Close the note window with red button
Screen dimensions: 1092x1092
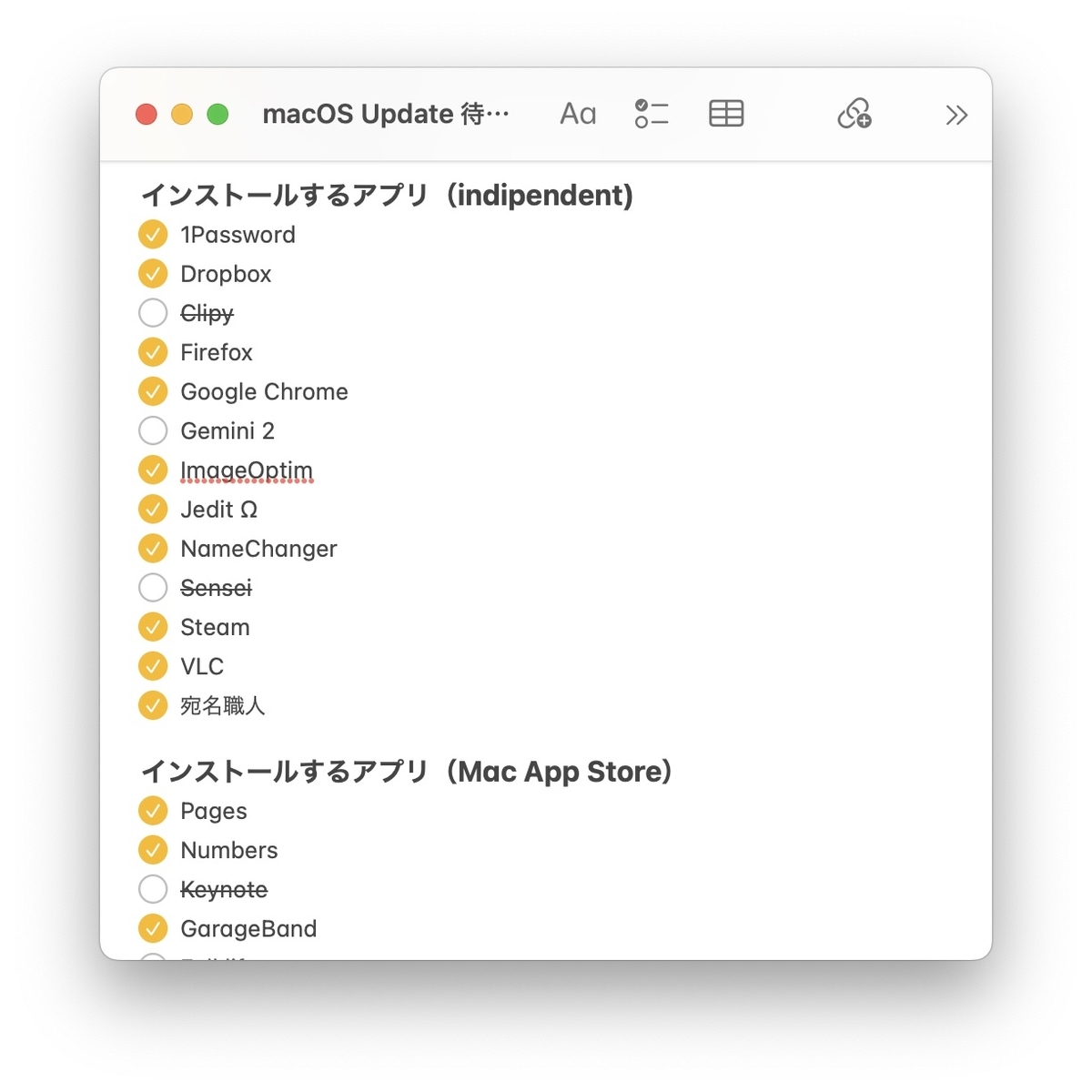point(147,115)
